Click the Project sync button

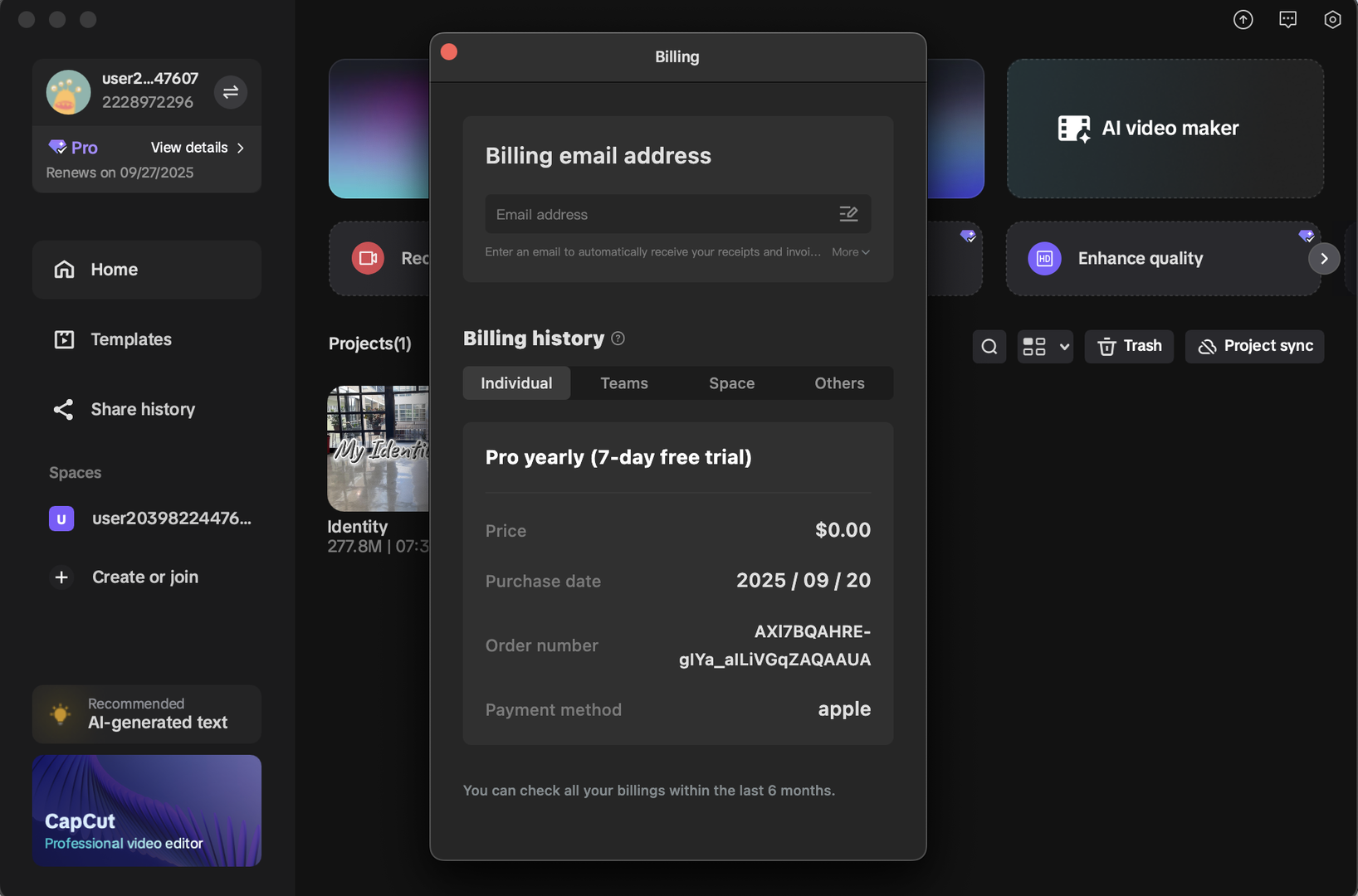tap(1254, 347)
